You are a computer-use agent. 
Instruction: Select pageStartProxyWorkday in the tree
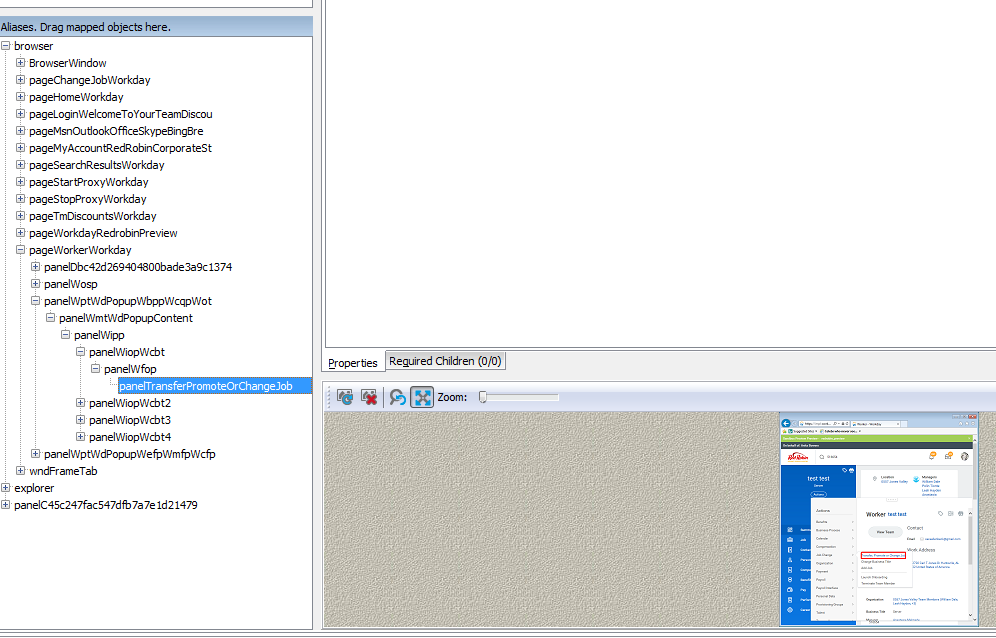coord(88,182)
